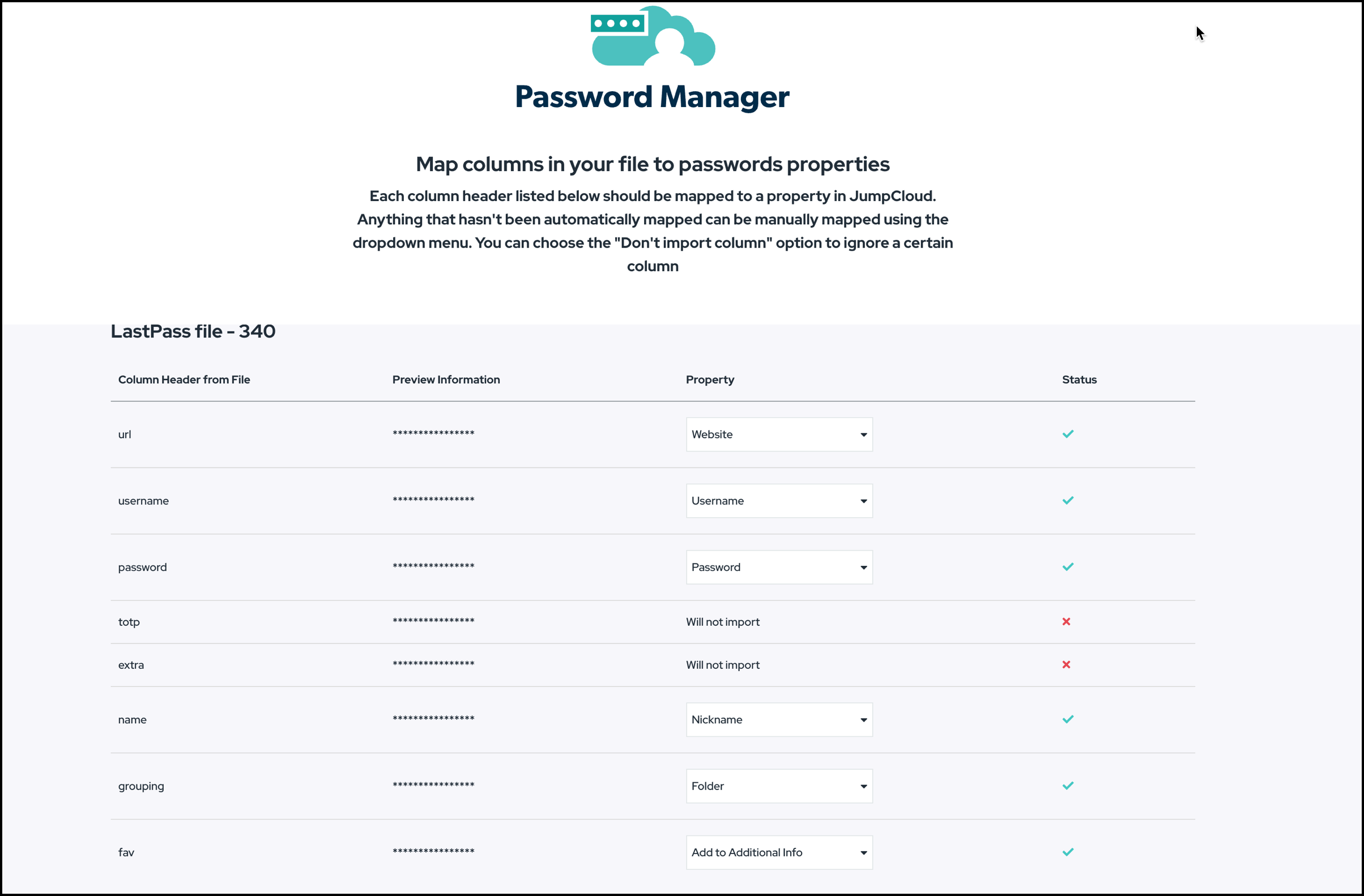Click the Preview Information column header

(x=446, y=379)
